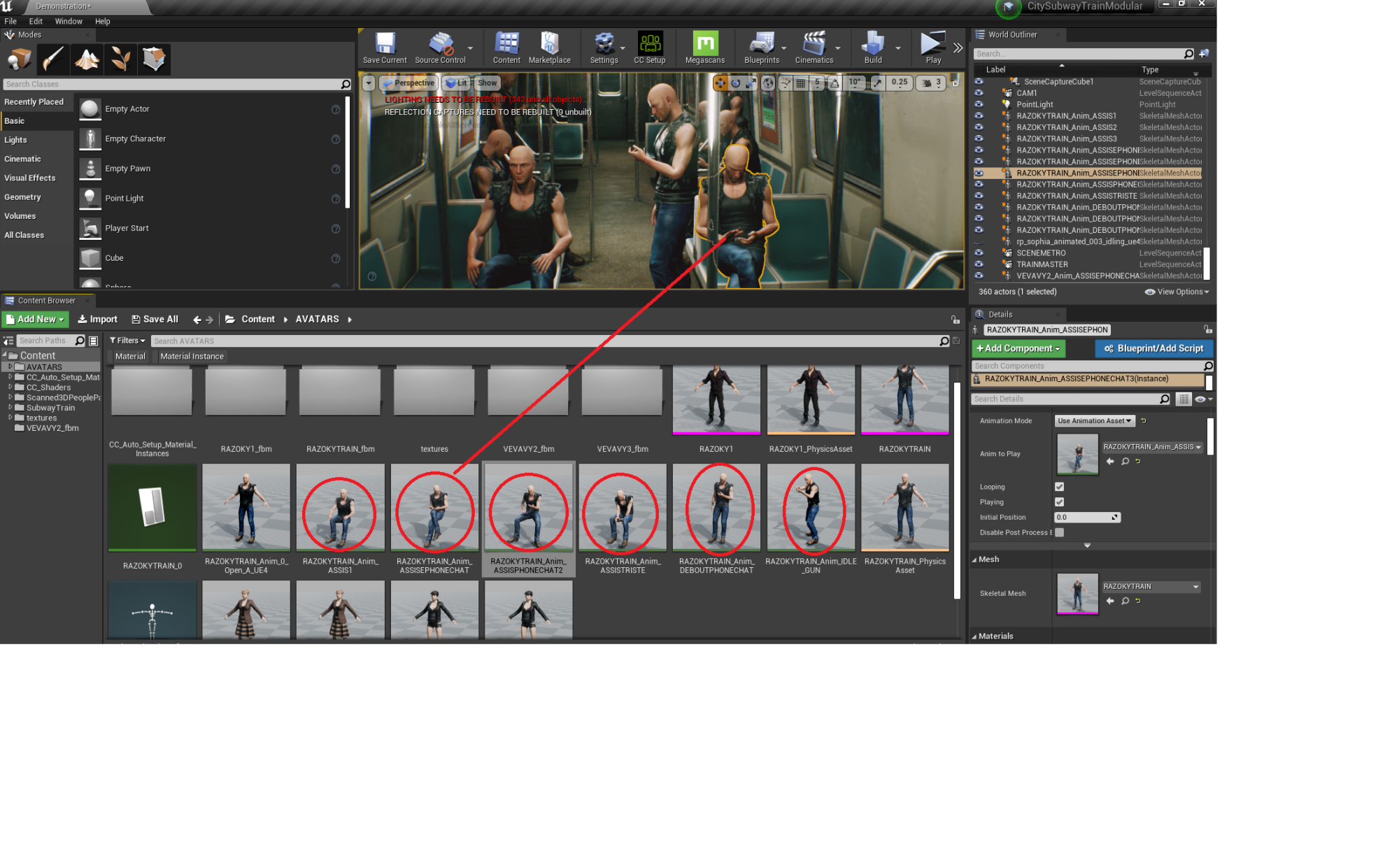
Task: Select Paint mode brush icon
Action: pos(53,59)
